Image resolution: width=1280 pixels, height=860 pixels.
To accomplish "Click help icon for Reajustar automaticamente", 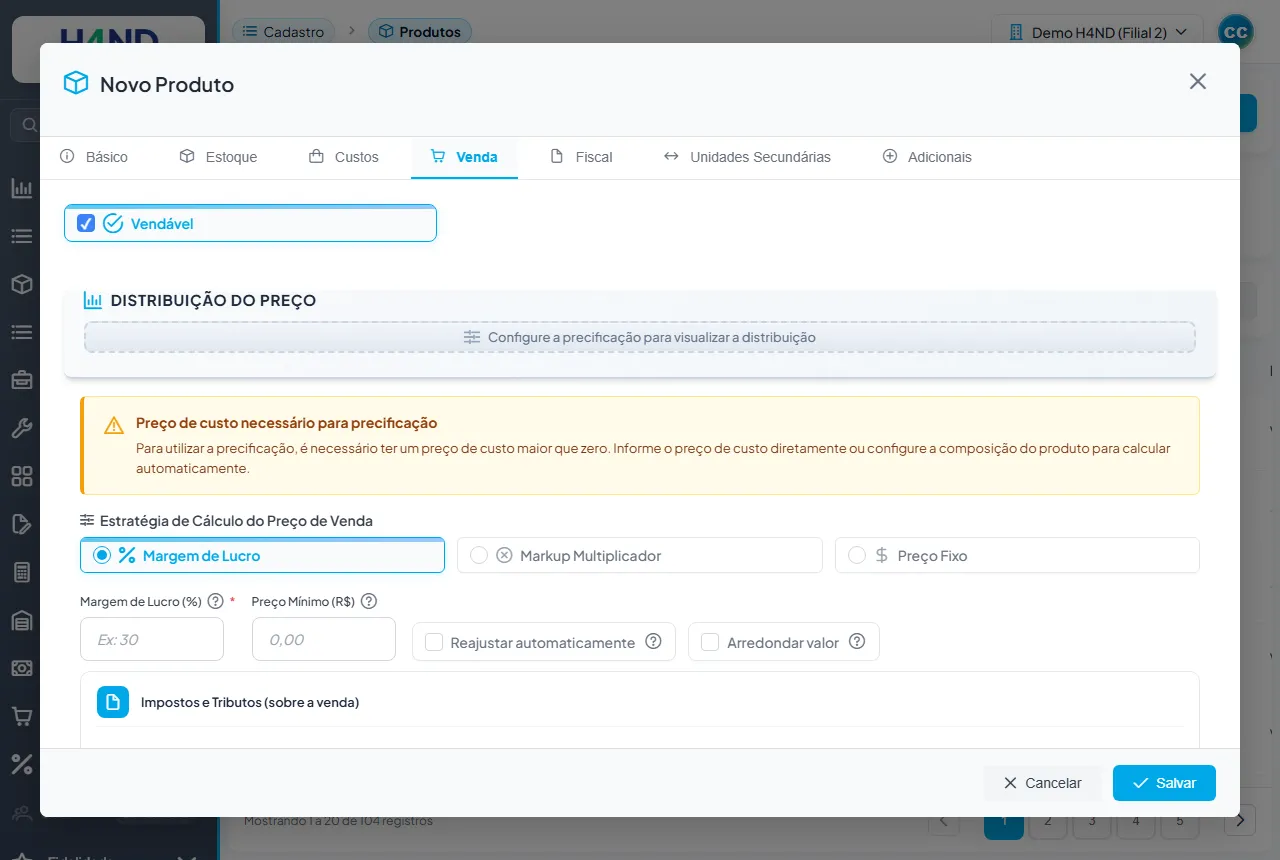I will (653, 641).
